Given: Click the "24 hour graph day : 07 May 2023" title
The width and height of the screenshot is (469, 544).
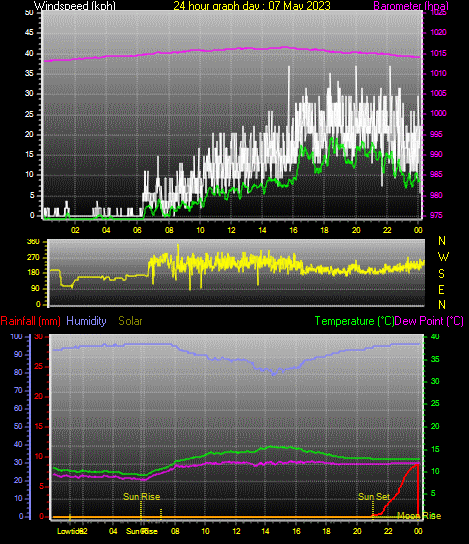Looking at the screenshot, I should click(x=251, y=6).
